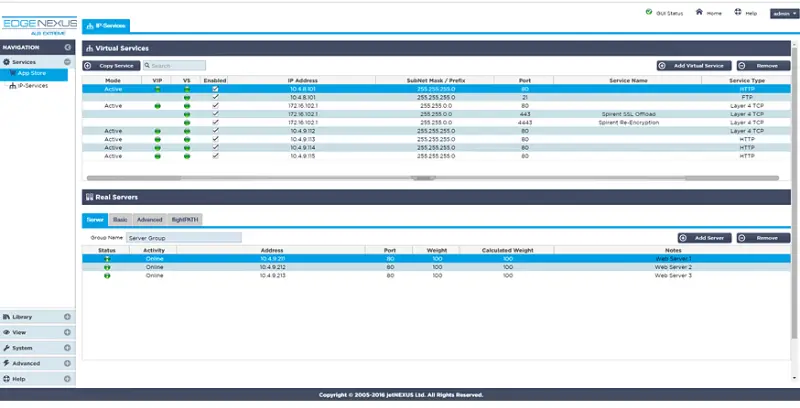Click VS status icon for Spirent SSL Offload
Image resolution: width=800 pixels, height=408 pixels.
click(187, 114)
